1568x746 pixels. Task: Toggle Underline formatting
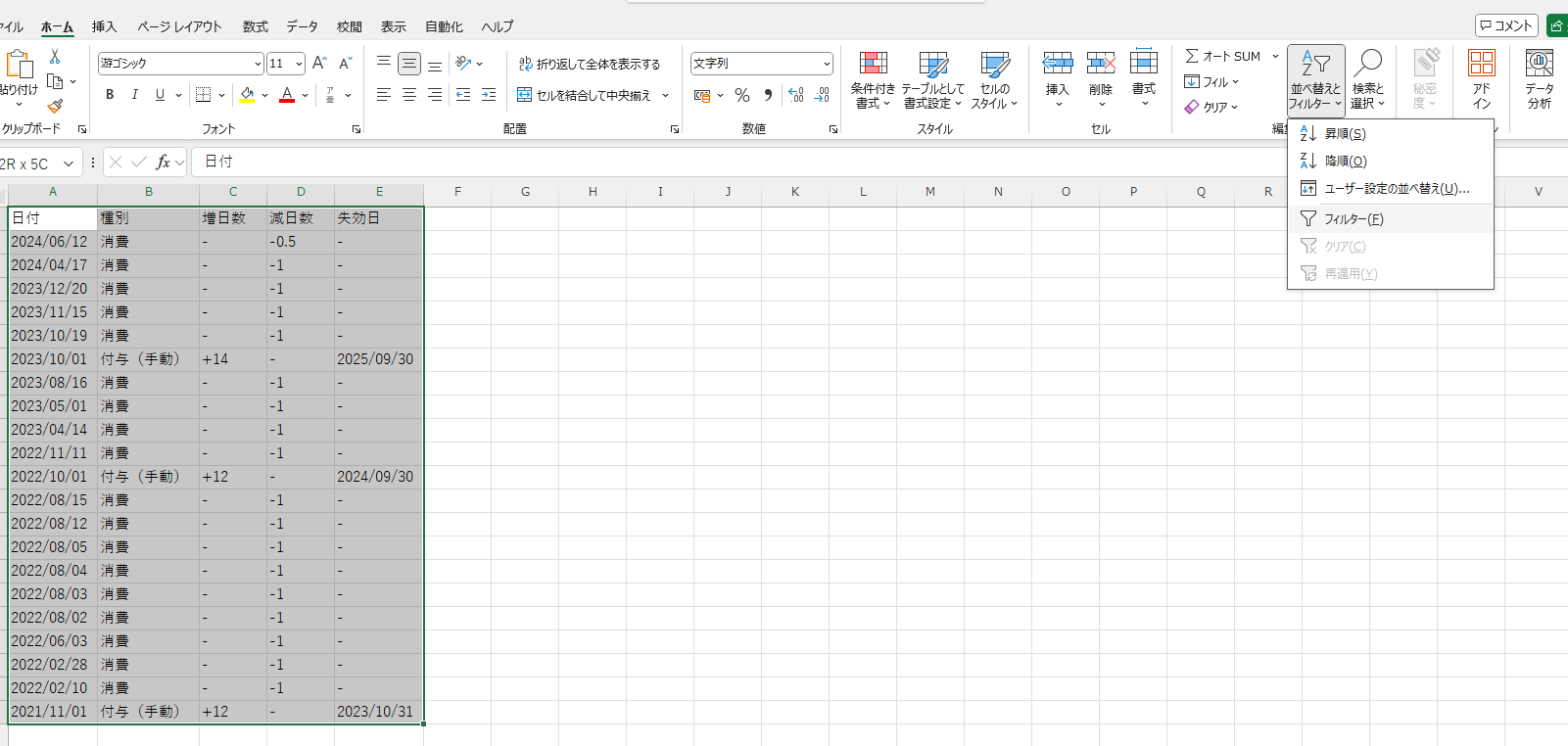point(160,95)
